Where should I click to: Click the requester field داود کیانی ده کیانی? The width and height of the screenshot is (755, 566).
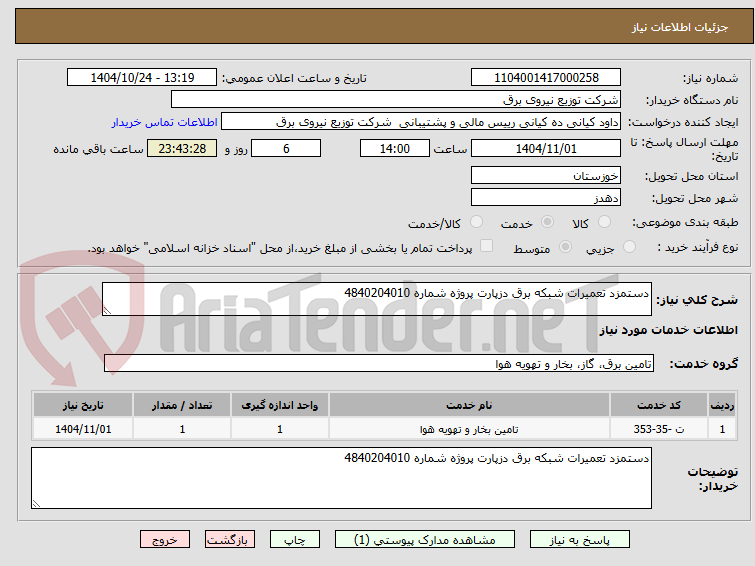[420, 122]
